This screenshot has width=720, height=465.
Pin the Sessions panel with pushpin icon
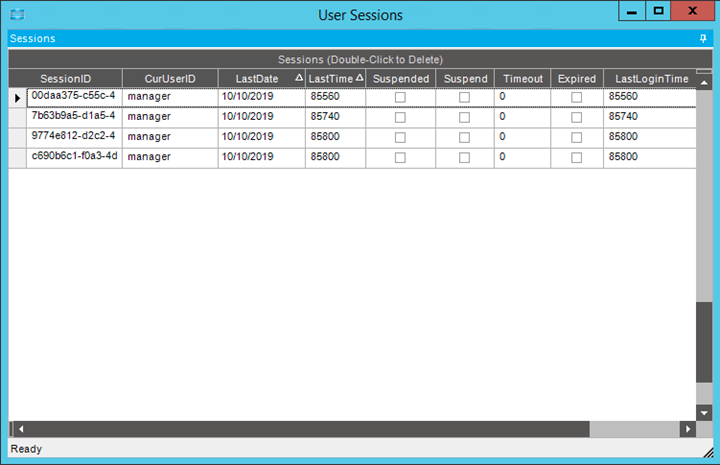(703, 39)
